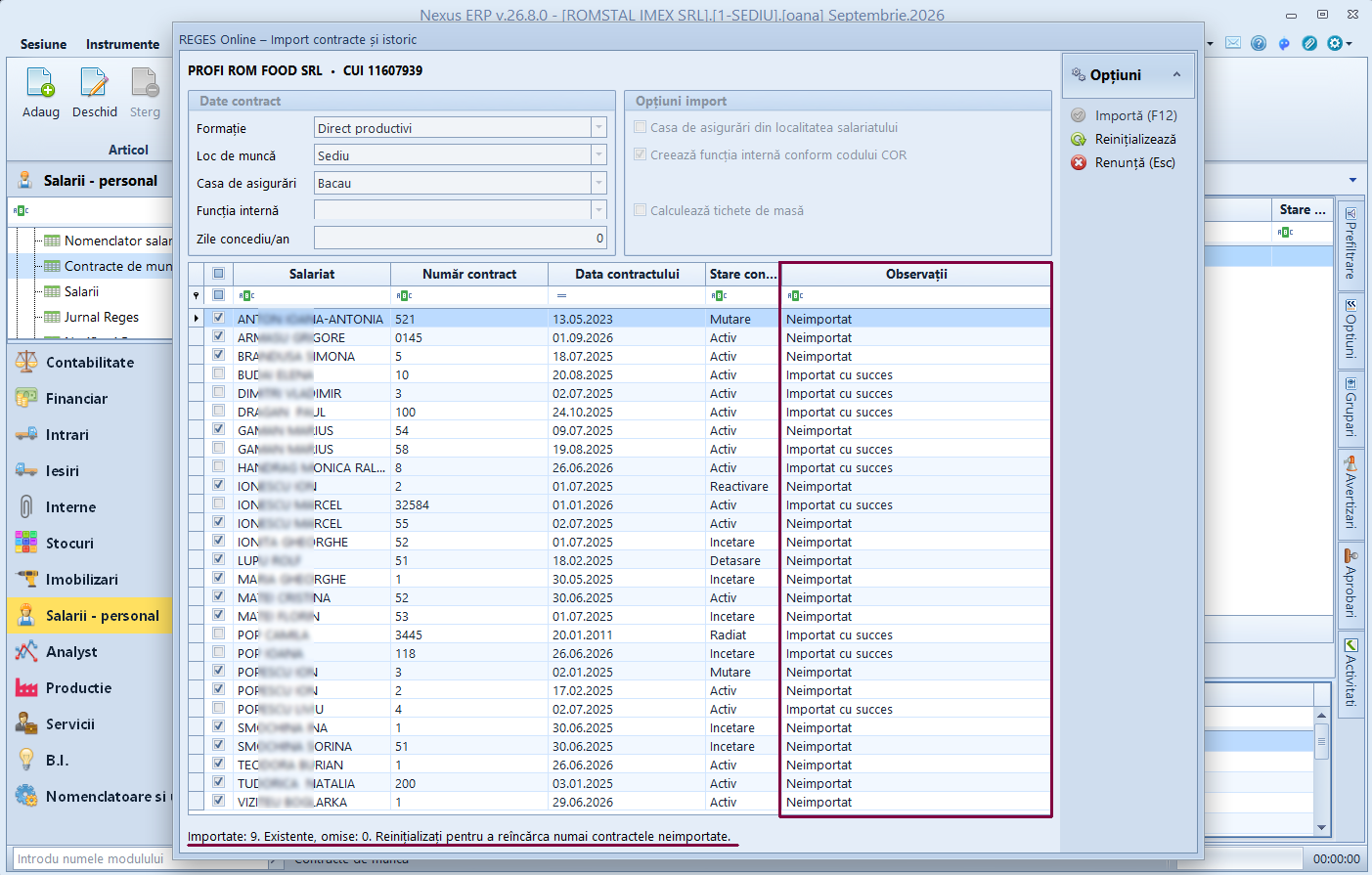
Task: Open the Deschid edit document icon
Action: coord(94,83)
